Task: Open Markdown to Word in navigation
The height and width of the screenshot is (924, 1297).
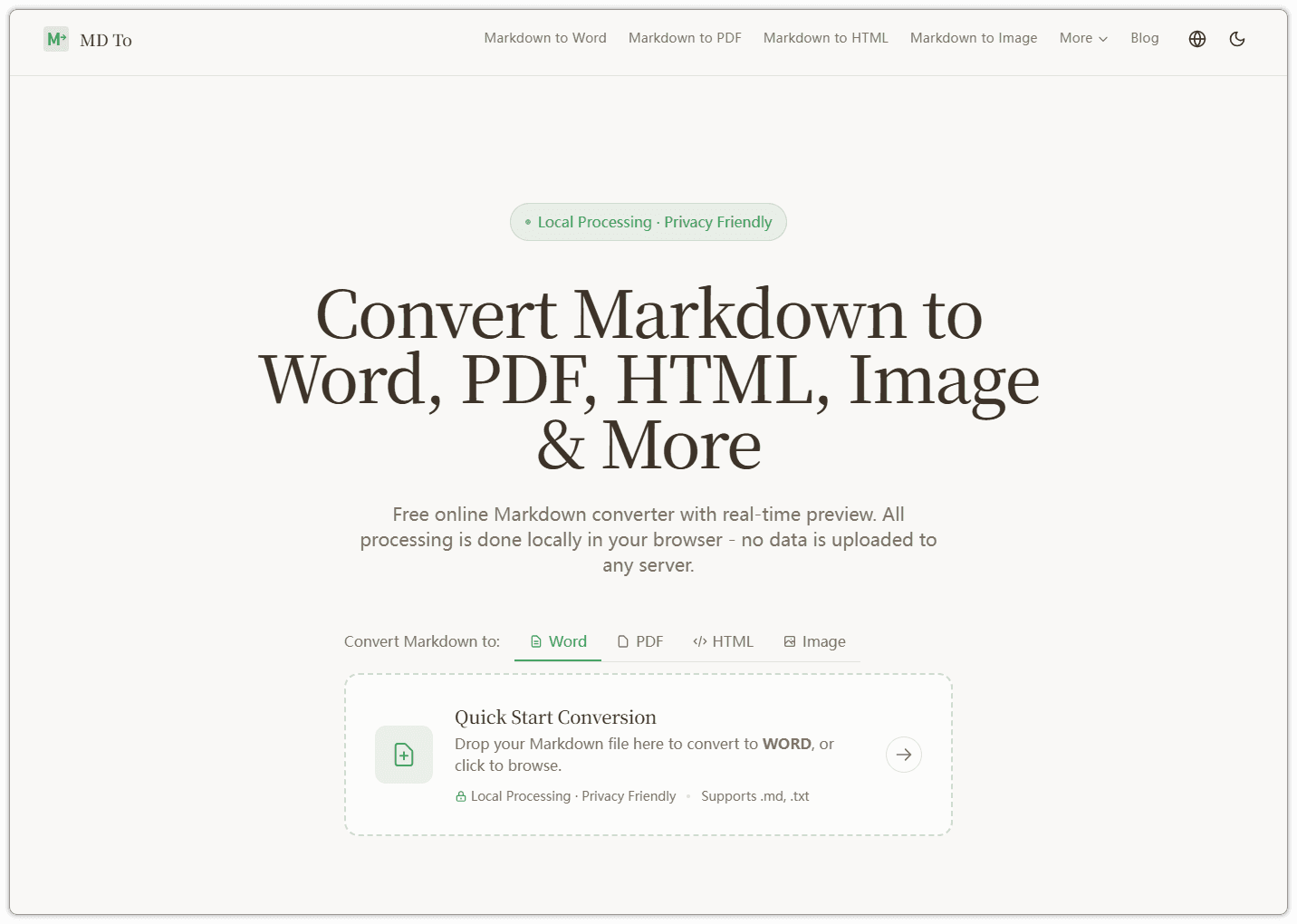Action: coord(545,38)
